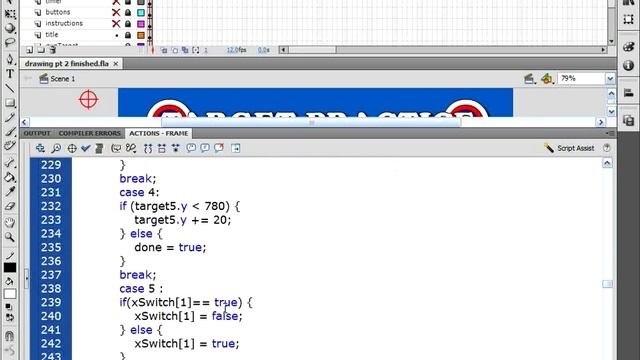Screen dimensions: 640x360
Task: Click New Layer button in timeline
Action: (x=29, y=50)
